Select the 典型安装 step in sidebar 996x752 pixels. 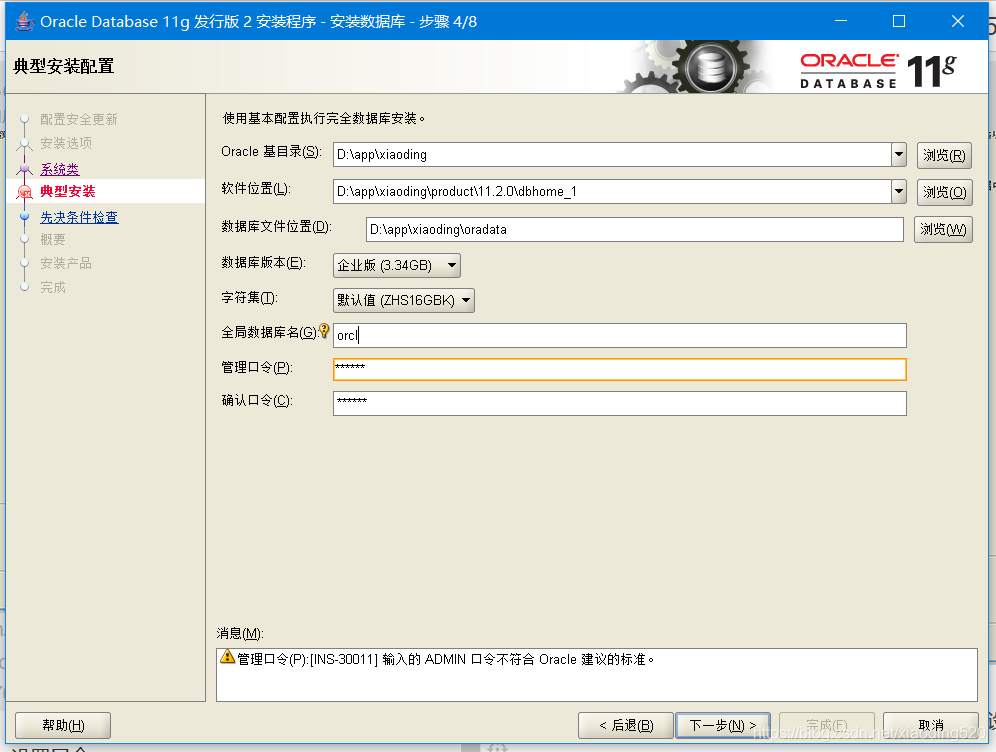pyautogui.click(x=67, y=191)
